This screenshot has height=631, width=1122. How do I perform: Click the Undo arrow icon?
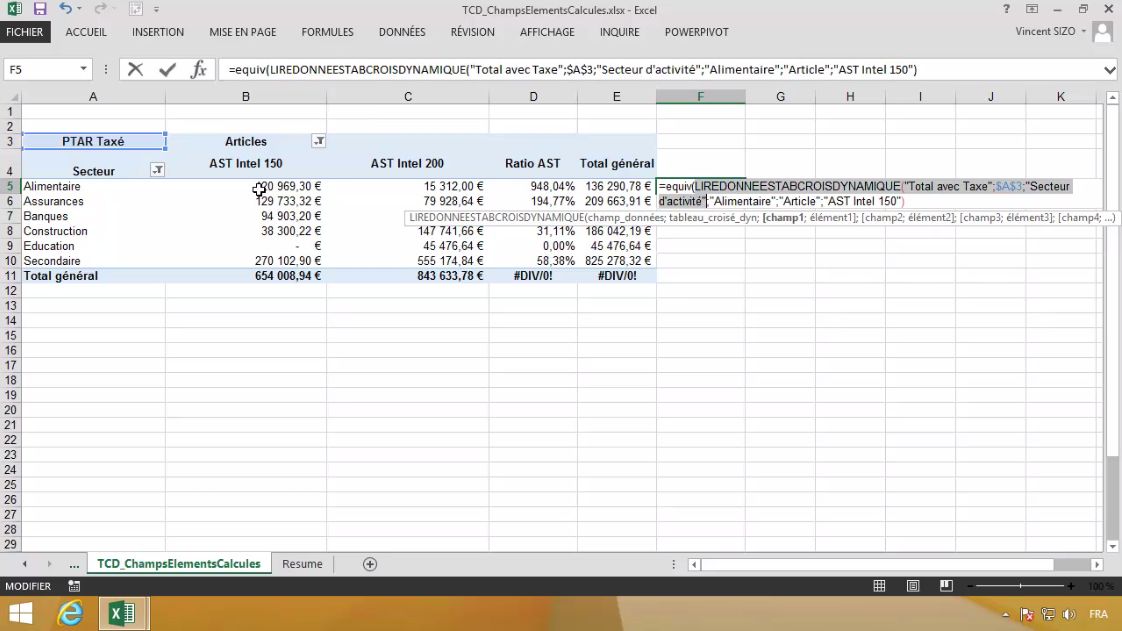coord(65,9)
